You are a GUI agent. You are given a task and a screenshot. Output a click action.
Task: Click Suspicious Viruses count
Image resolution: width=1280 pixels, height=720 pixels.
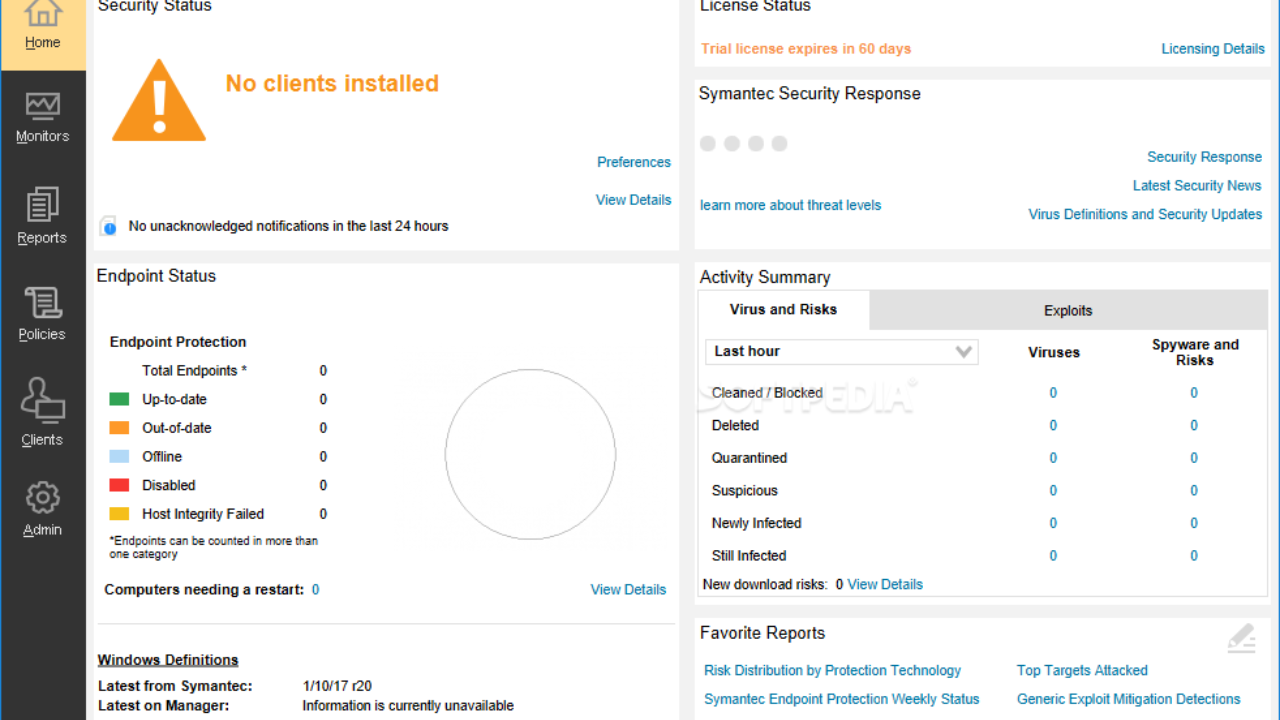(x=1053, y=491)
